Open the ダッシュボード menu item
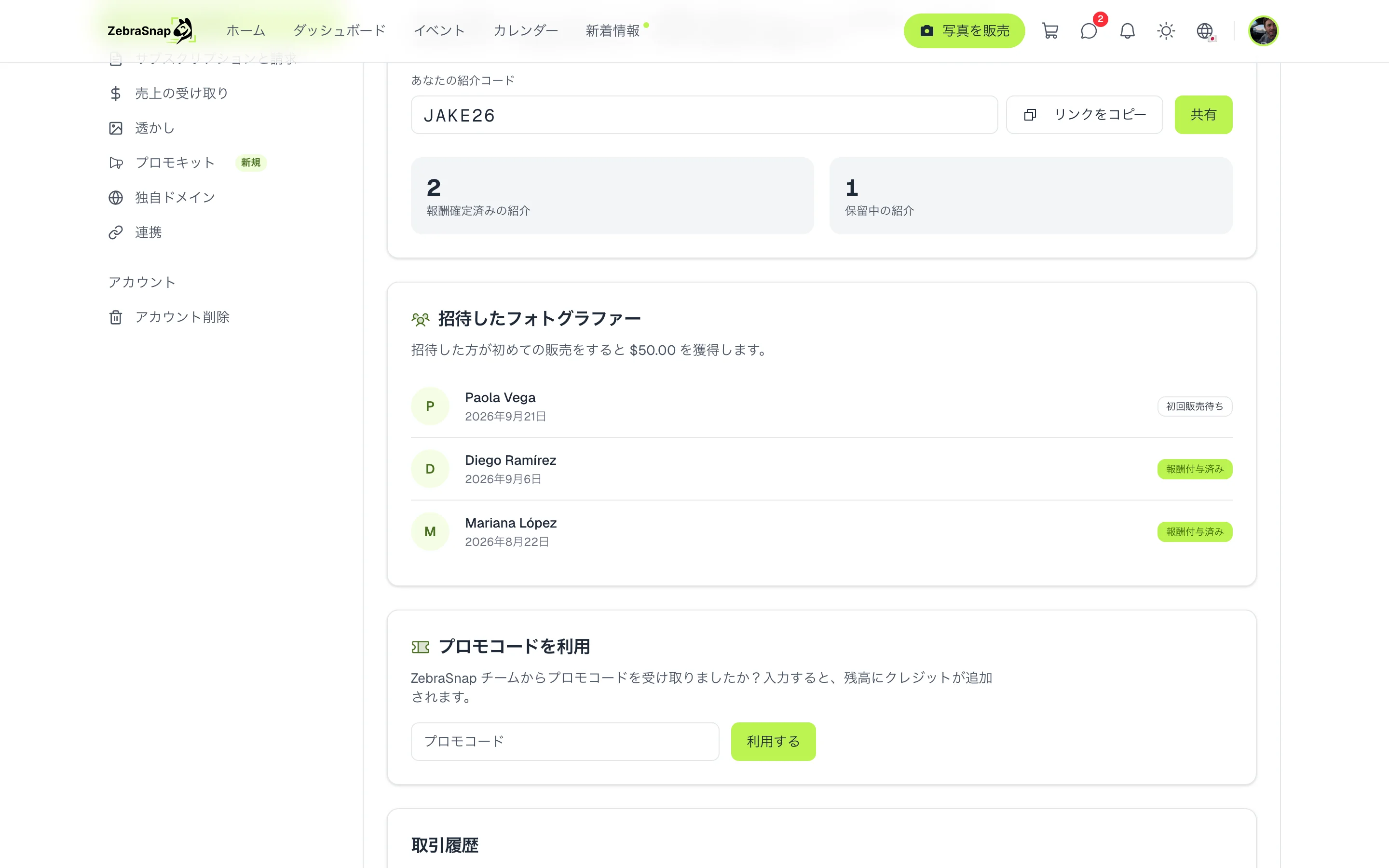 pyautogui.click(x=339, y=31)
